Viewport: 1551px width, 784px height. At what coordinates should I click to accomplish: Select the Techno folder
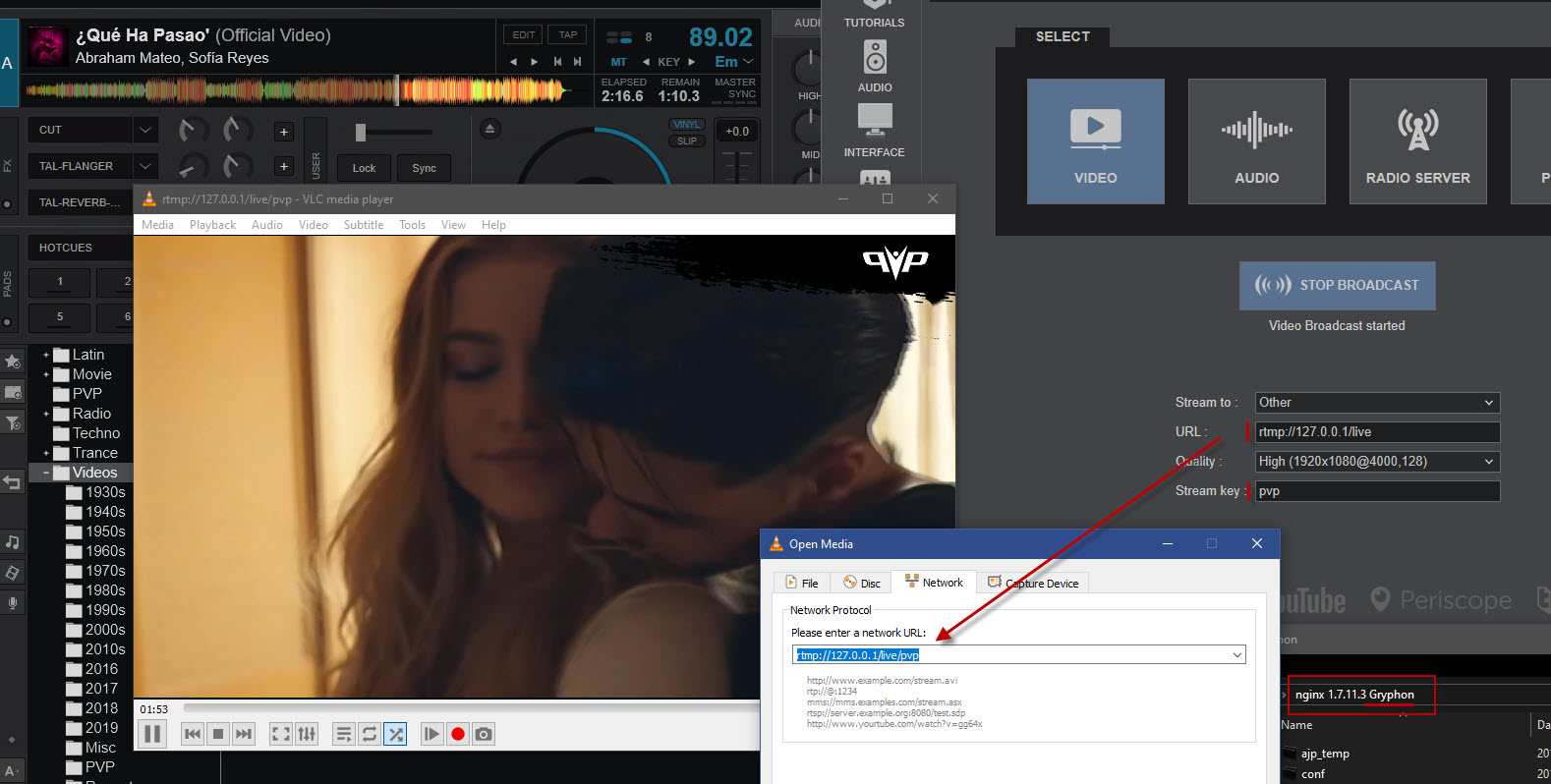(86, 433)
